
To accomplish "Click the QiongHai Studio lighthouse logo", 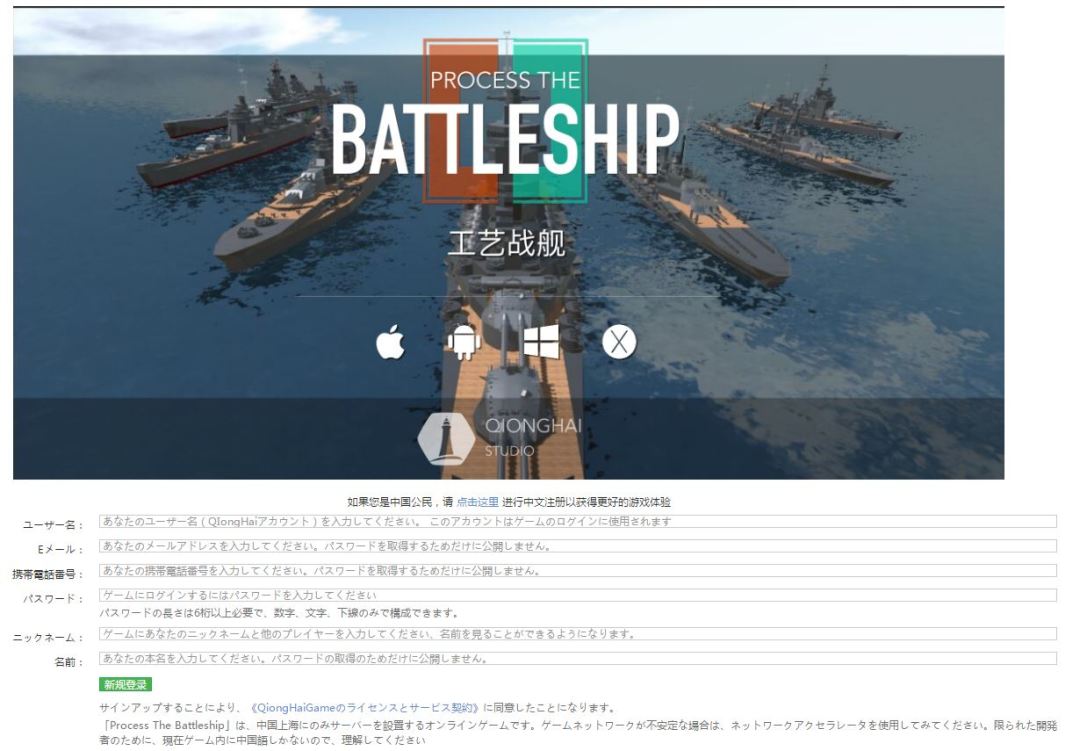I will 446,439.
